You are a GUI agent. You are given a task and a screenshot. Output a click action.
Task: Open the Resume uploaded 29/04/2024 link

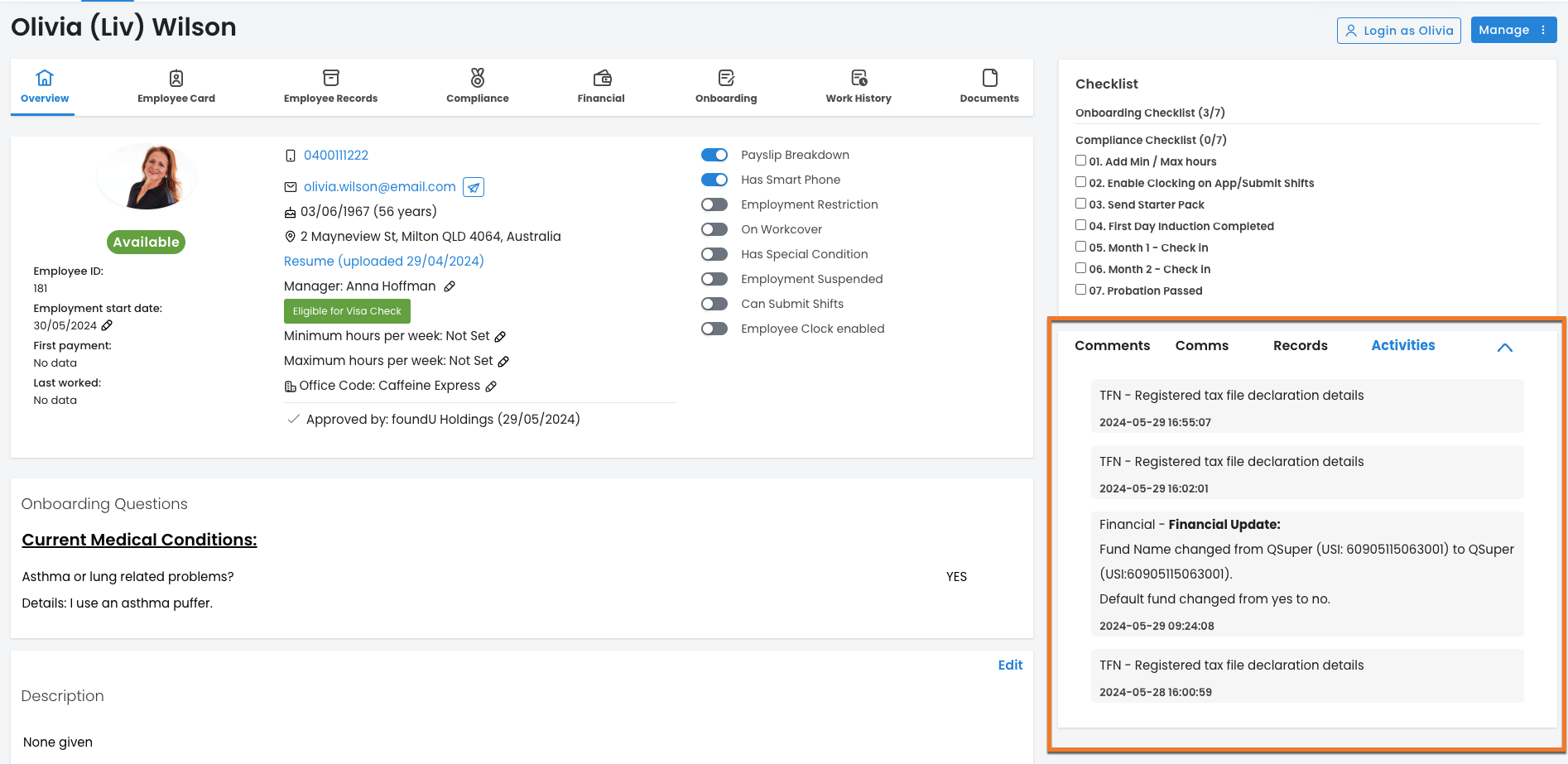(383, 261)
